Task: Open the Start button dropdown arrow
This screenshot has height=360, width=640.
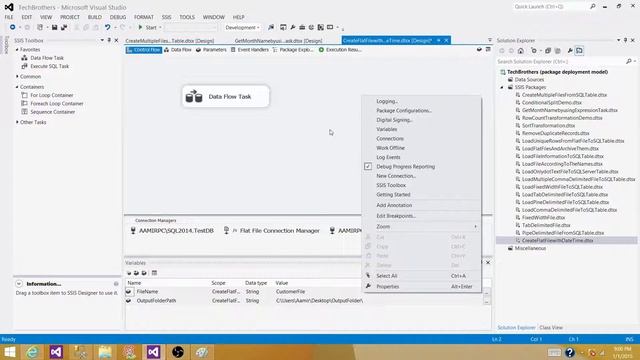Action: pyautogui.click(x=160, y=27)
